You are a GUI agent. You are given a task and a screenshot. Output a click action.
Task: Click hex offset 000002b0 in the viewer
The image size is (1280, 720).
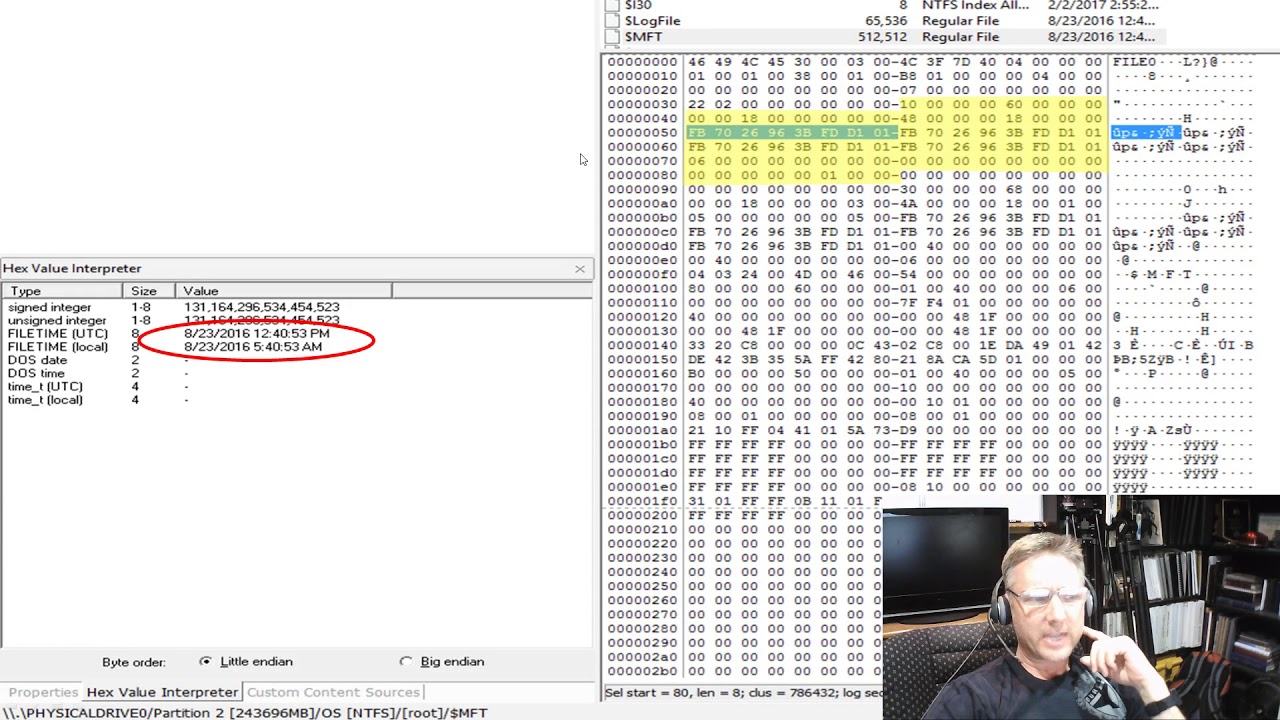[x=642, y=671]
